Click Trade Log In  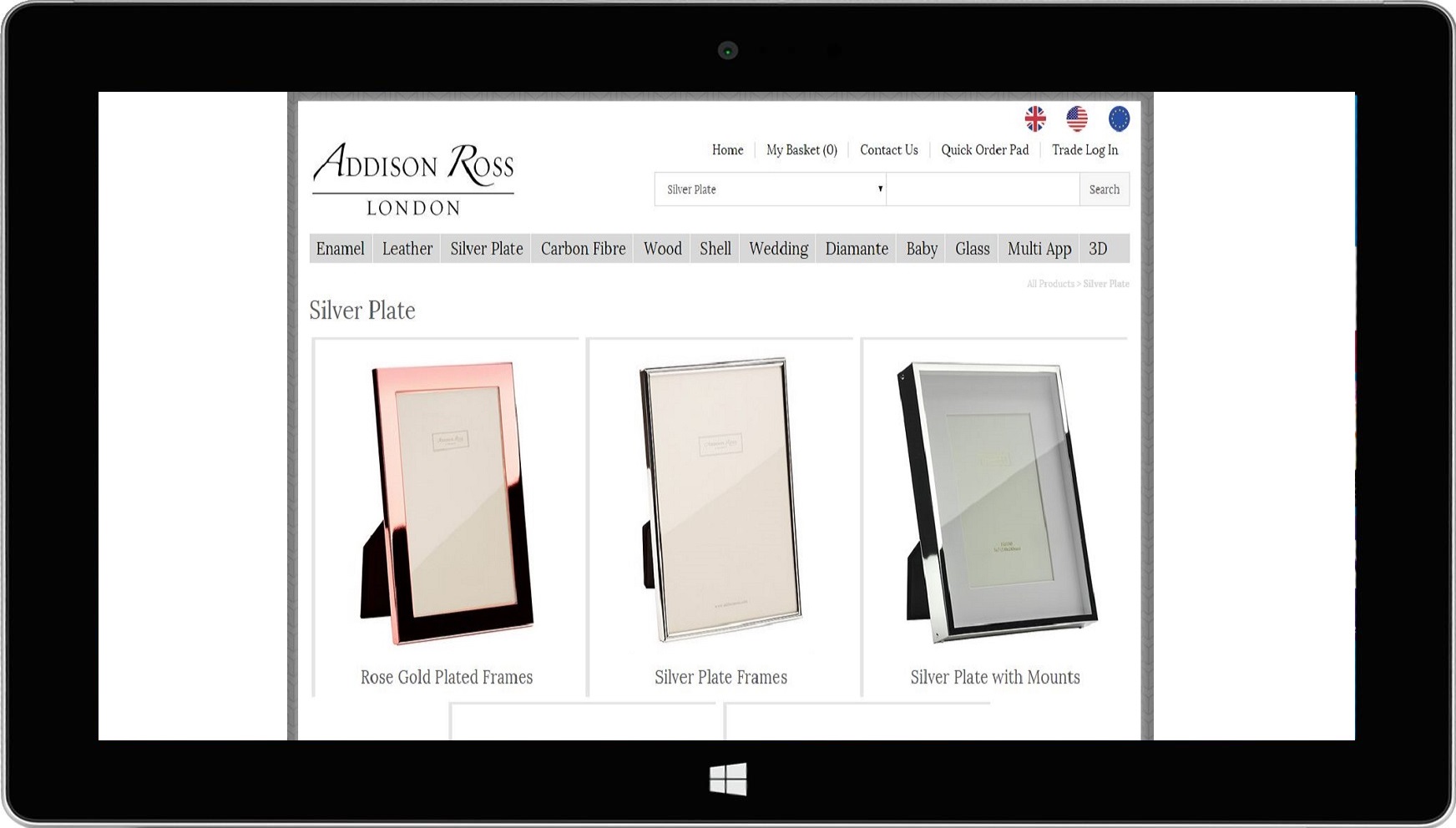pyautogui.click(x=1084, y=150)
